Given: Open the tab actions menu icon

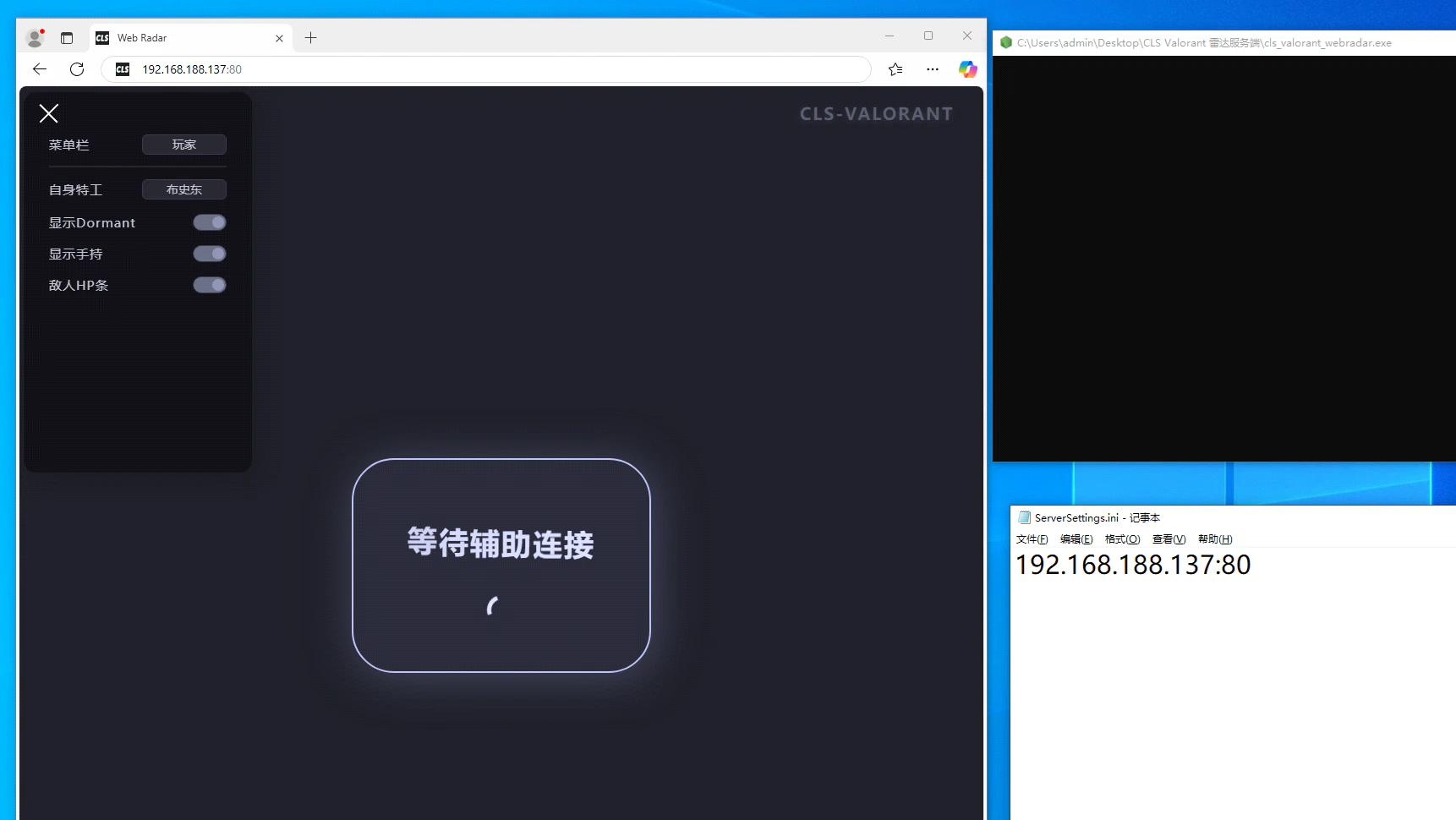Looking at the screenshot, I should (x=67, y=38).
